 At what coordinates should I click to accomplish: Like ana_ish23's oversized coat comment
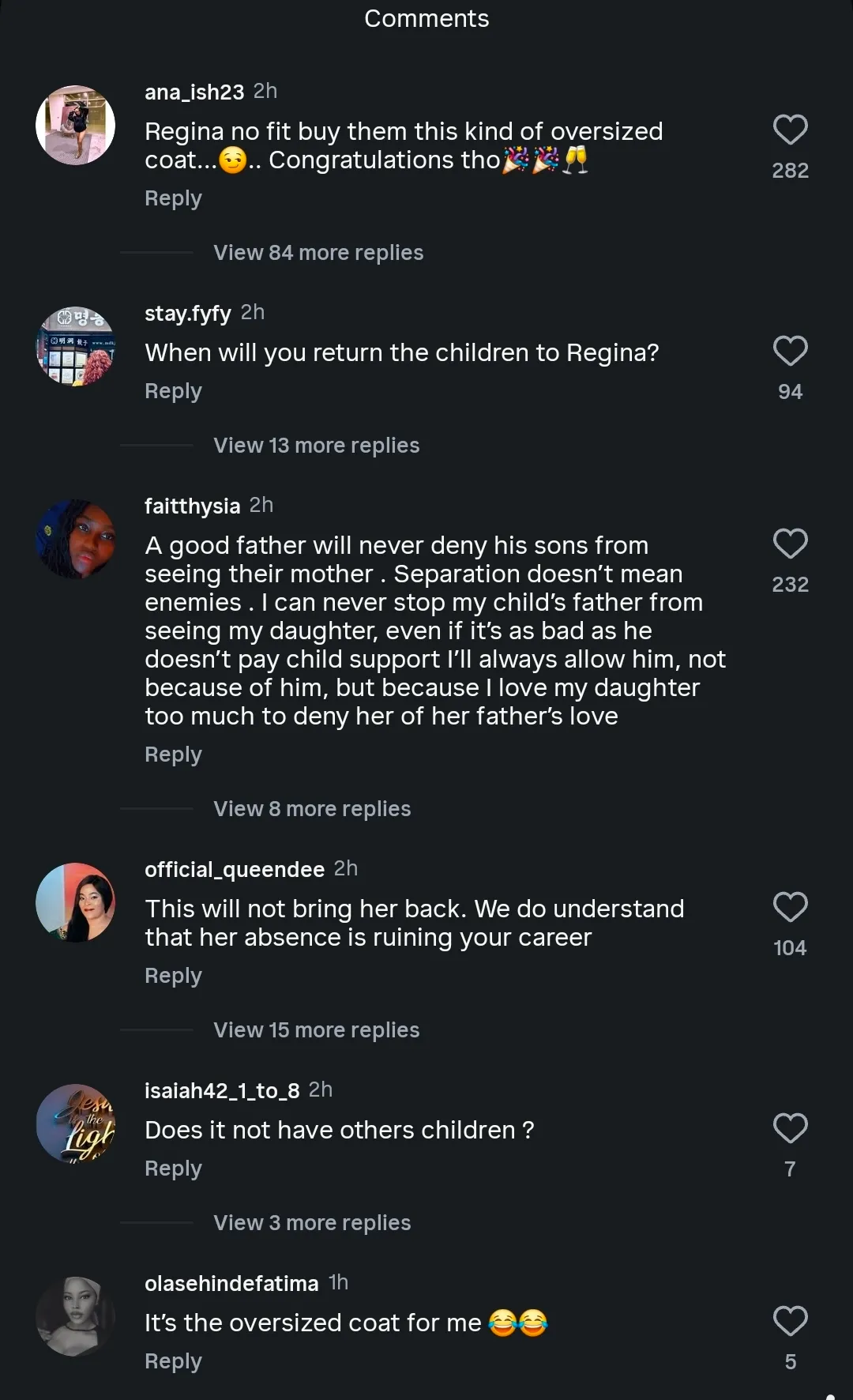point(790,130)
